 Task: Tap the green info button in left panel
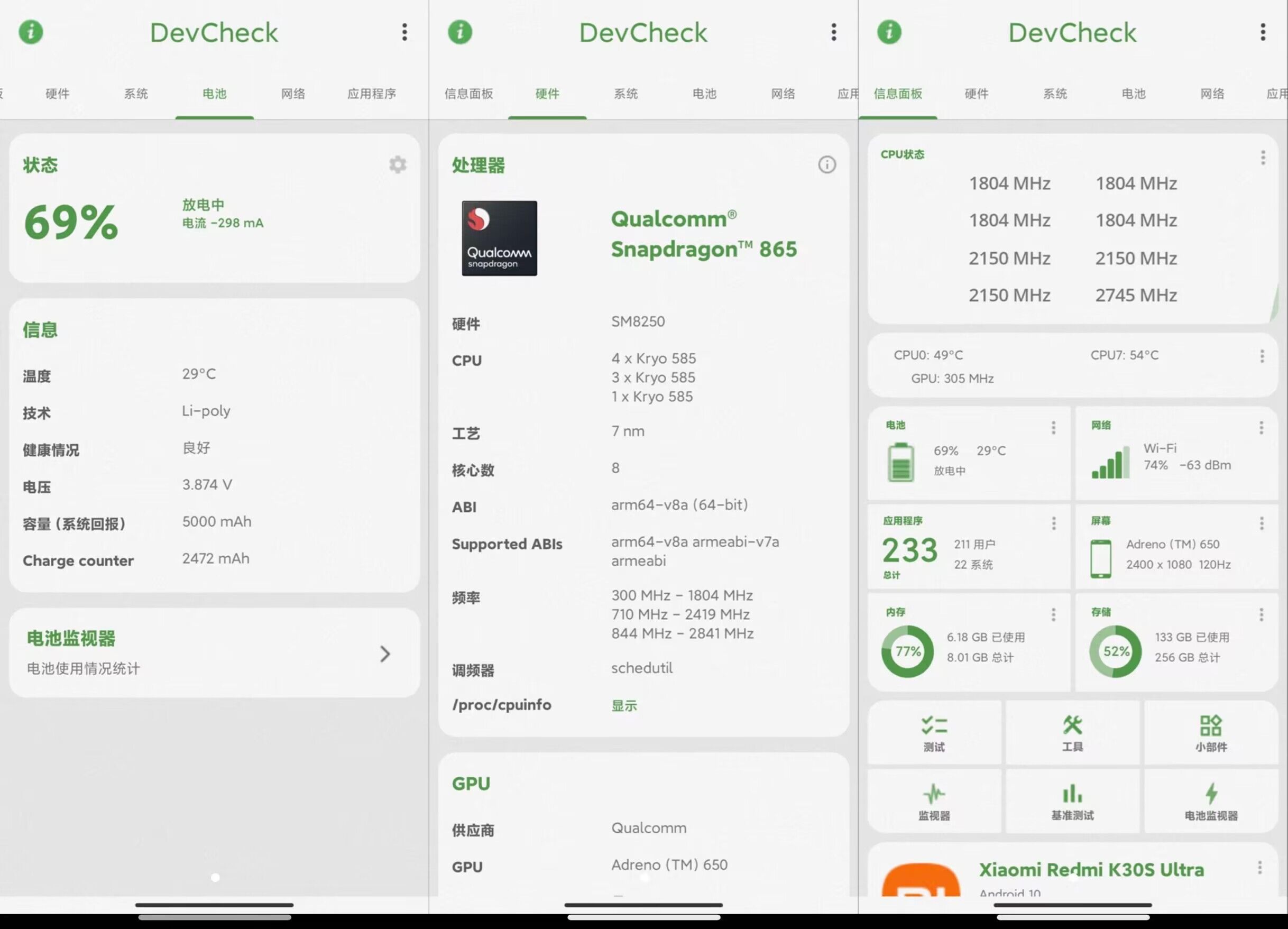click(x=31, y=32)
